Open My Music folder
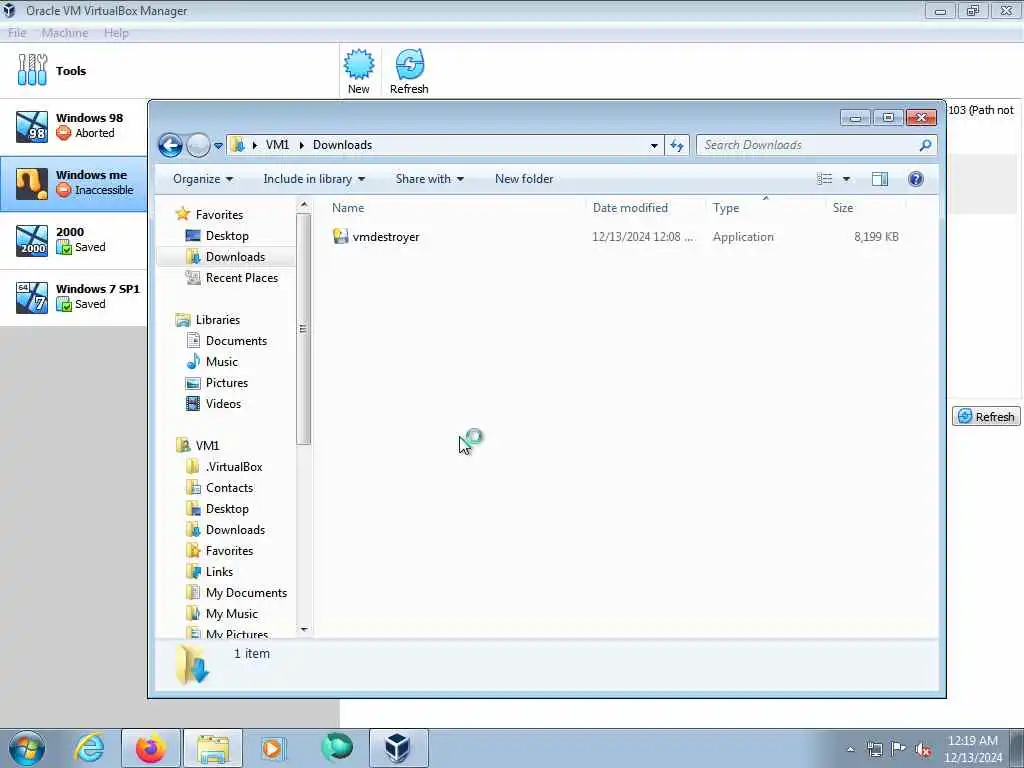 tap(232, 614)
